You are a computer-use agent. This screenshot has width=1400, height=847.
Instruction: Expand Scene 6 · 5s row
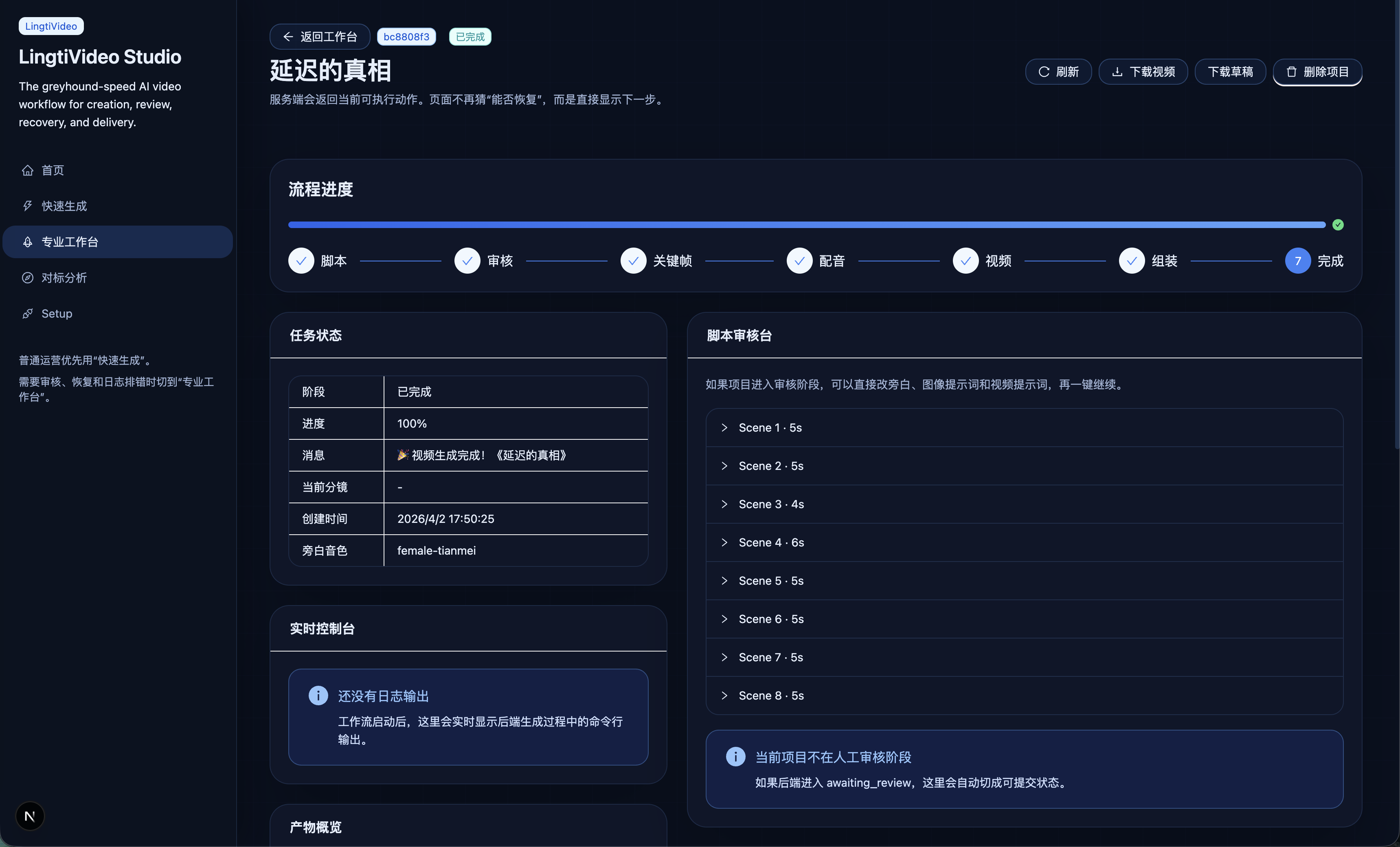point(1025,619)
